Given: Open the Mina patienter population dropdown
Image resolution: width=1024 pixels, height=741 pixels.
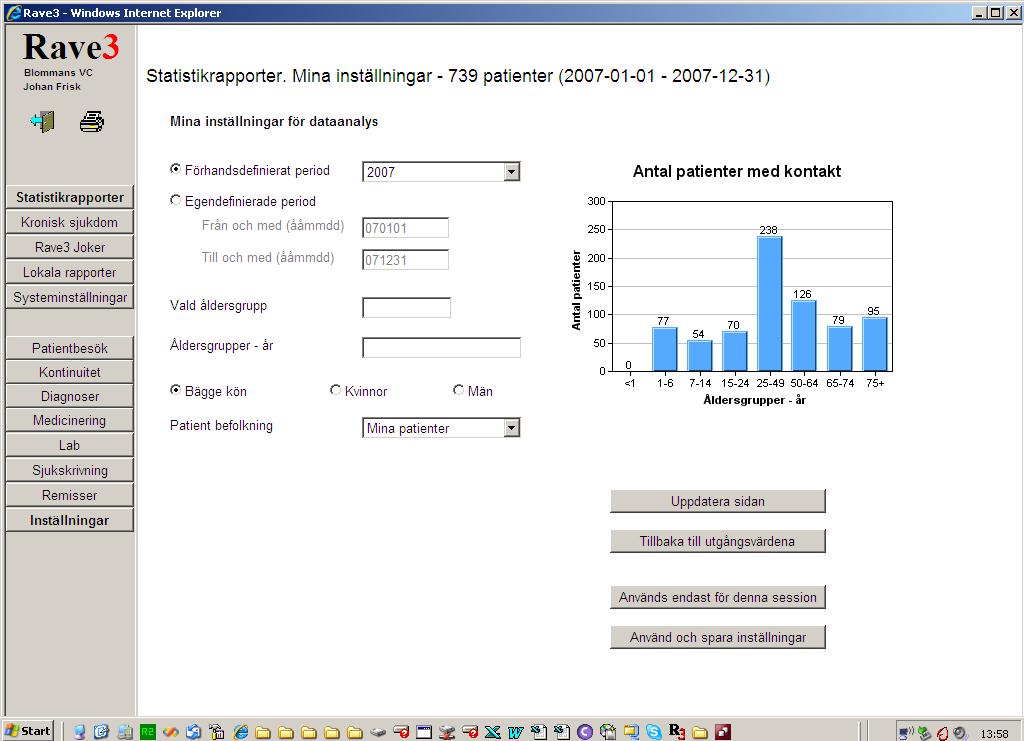Looking at the screenshot, I should [441, 428].
